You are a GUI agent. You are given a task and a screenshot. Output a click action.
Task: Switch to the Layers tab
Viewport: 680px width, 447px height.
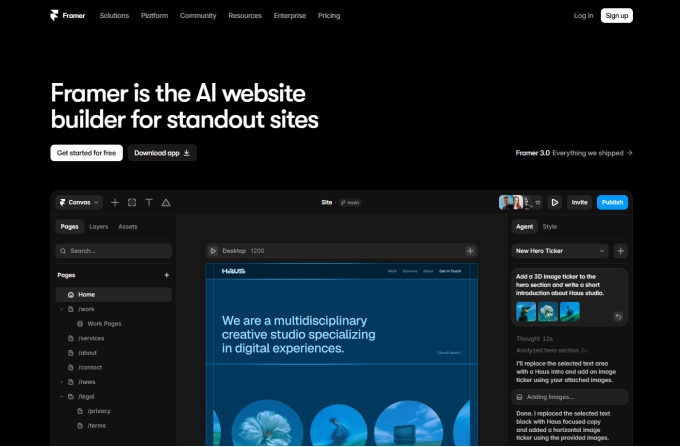point(98,227)
